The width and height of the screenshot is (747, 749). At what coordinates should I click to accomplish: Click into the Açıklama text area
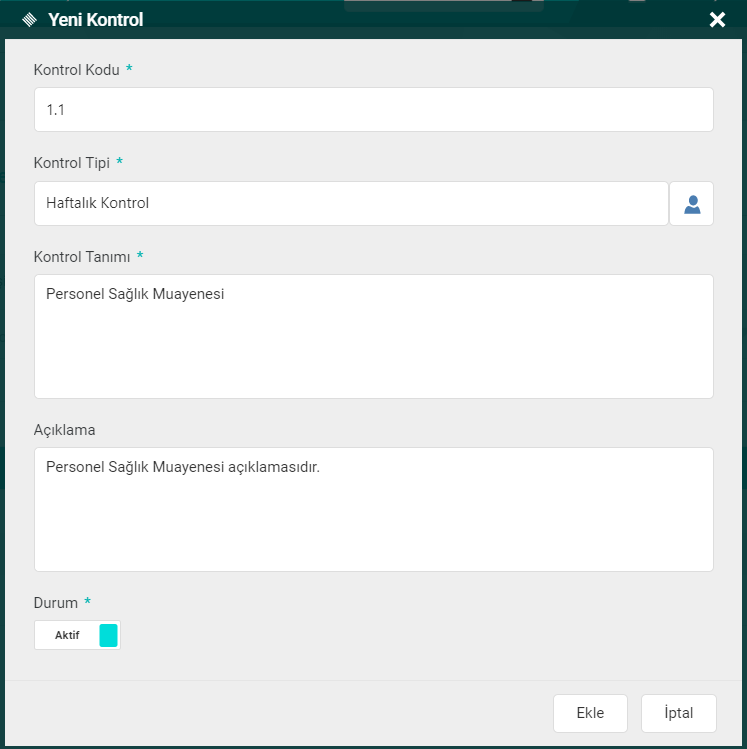coord(373,509)
